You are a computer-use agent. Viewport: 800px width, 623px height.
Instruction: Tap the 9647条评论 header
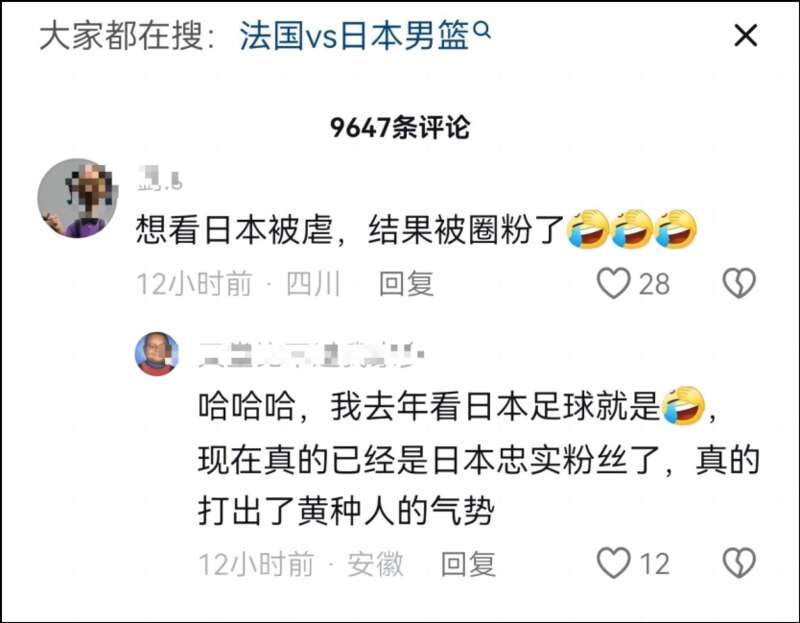[399, 127]
